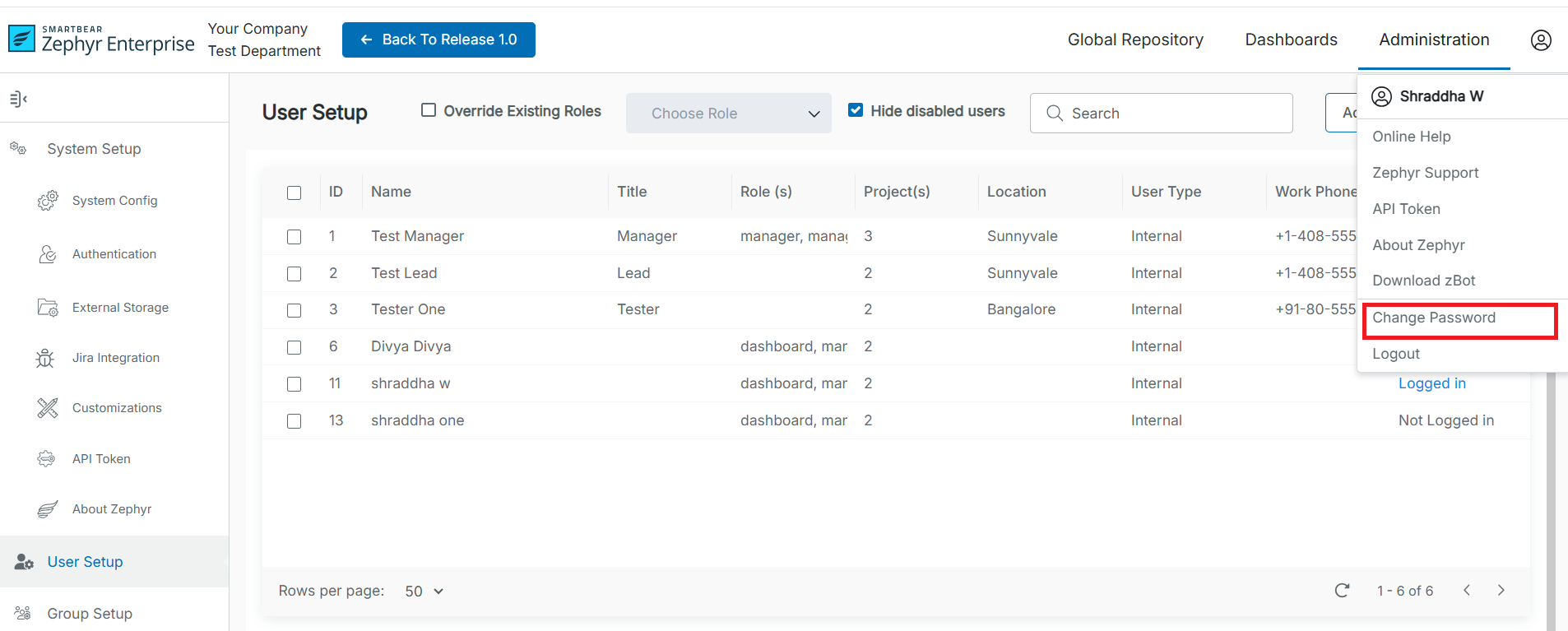Image resolution: width=1568 pixels, height=631 pixels.
Task: Click the System Config gear icon
Action: [48, 201]
